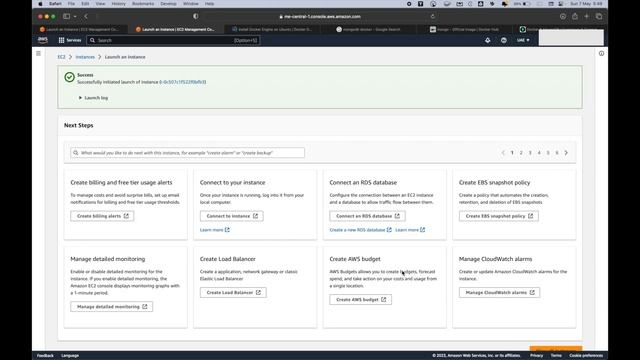This screenshot has width=640, height=360.
Task: Open the support help icon
Action: 504,40
